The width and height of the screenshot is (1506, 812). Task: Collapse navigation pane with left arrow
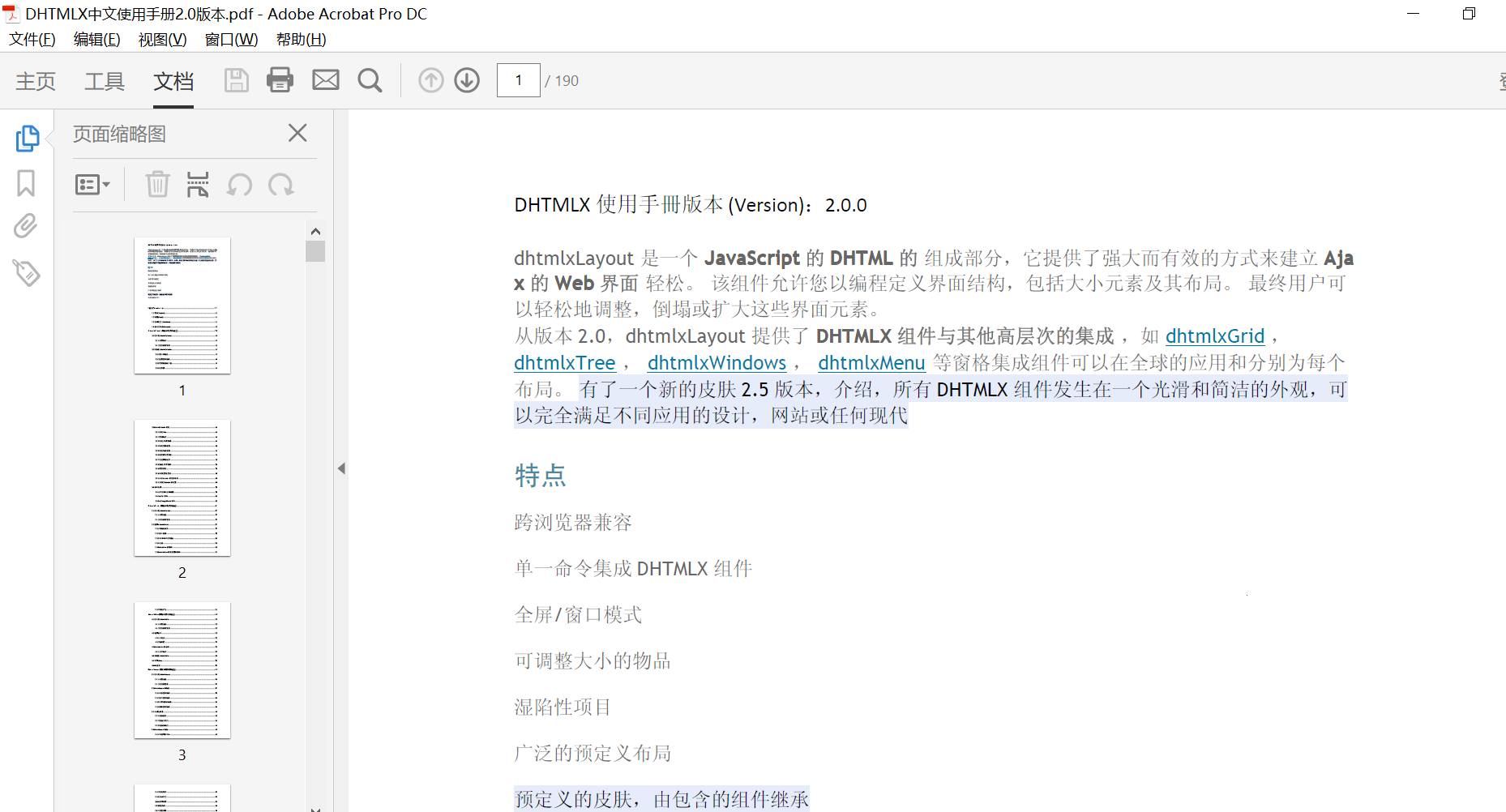(341, 468)
